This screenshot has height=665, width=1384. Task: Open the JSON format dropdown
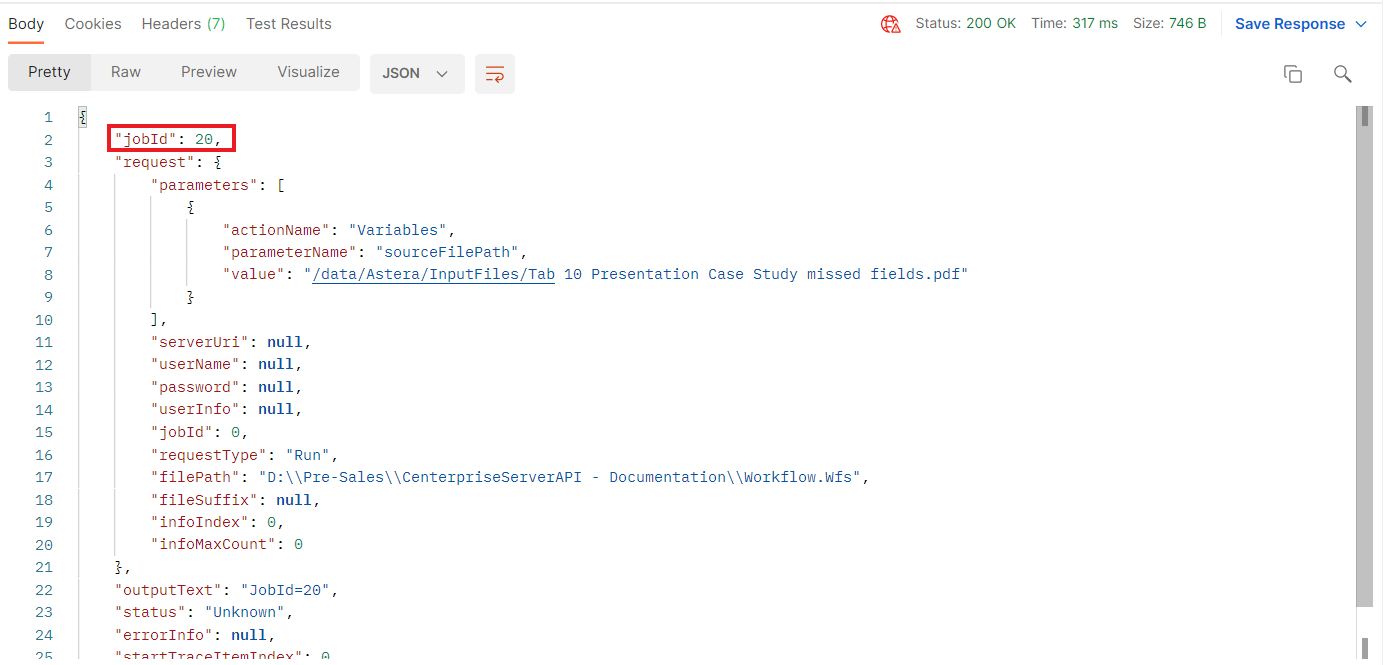coord(416,73)
